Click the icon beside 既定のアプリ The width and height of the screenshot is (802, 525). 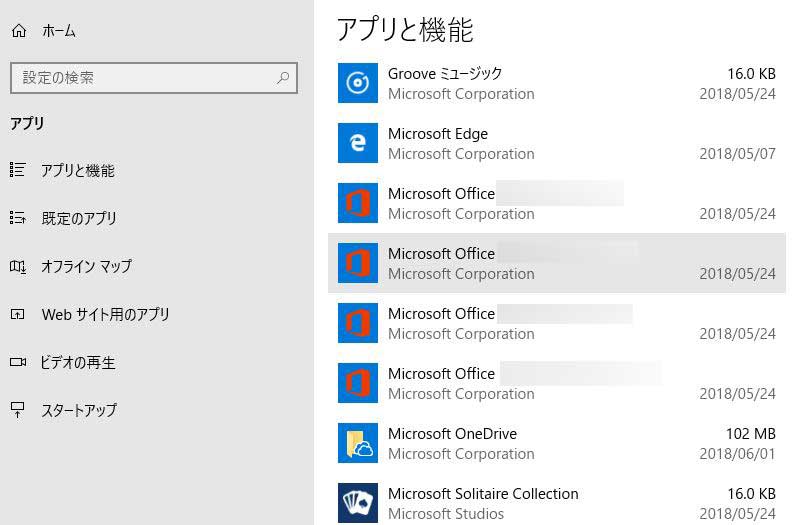point(17,218)
